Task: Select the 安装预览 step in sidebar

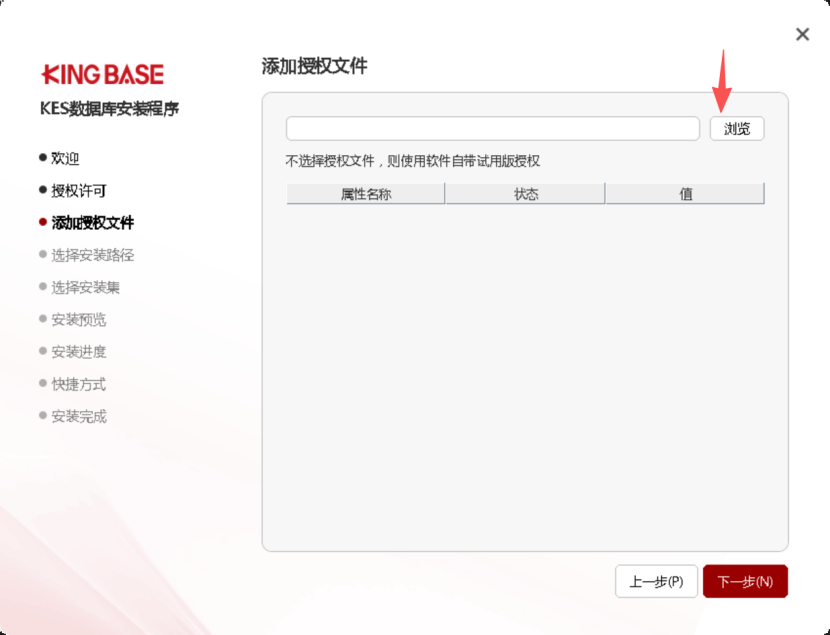Action: pos(78,320)
